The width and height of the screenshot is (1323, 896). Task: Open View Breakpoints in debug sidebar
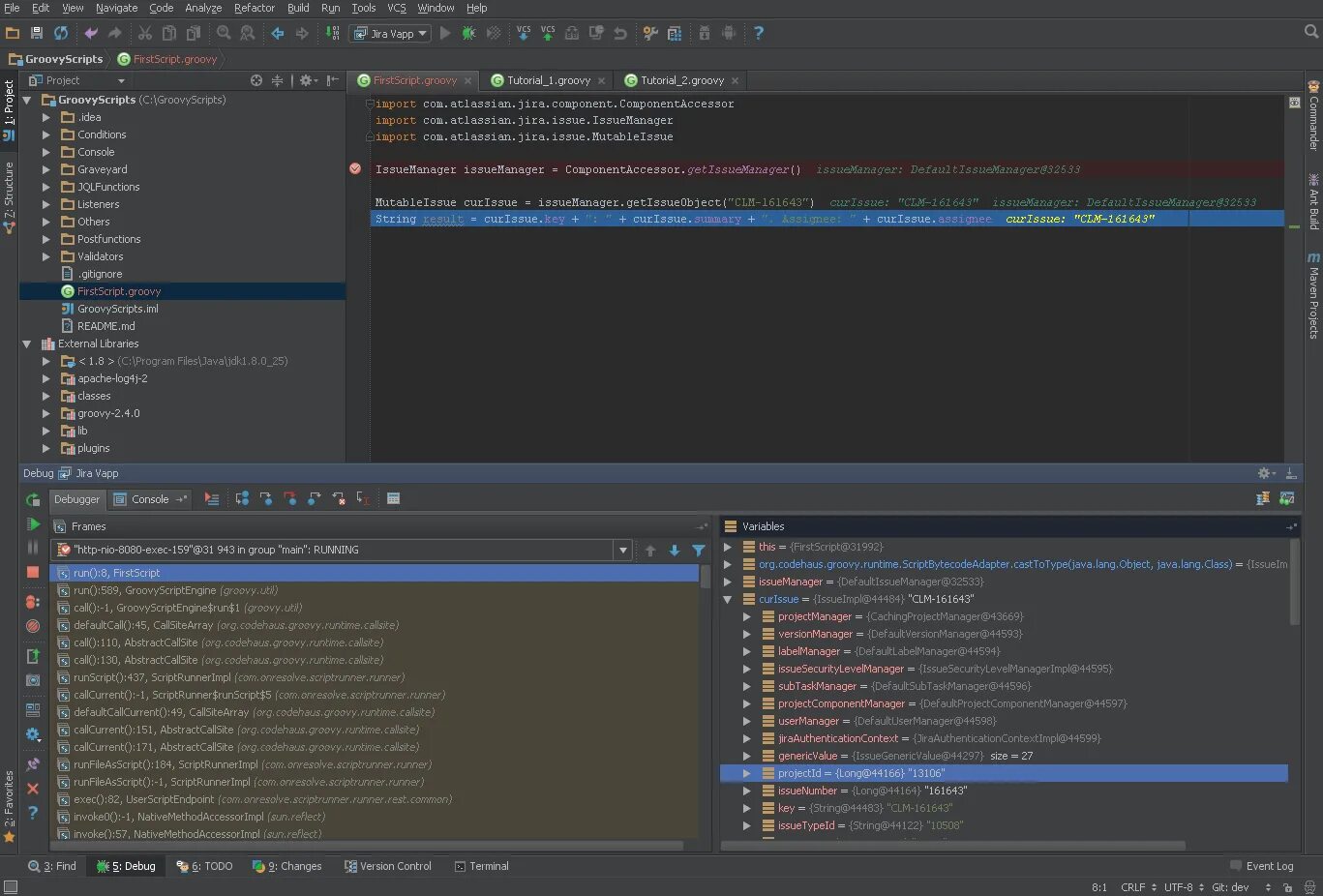coord(33,602)
